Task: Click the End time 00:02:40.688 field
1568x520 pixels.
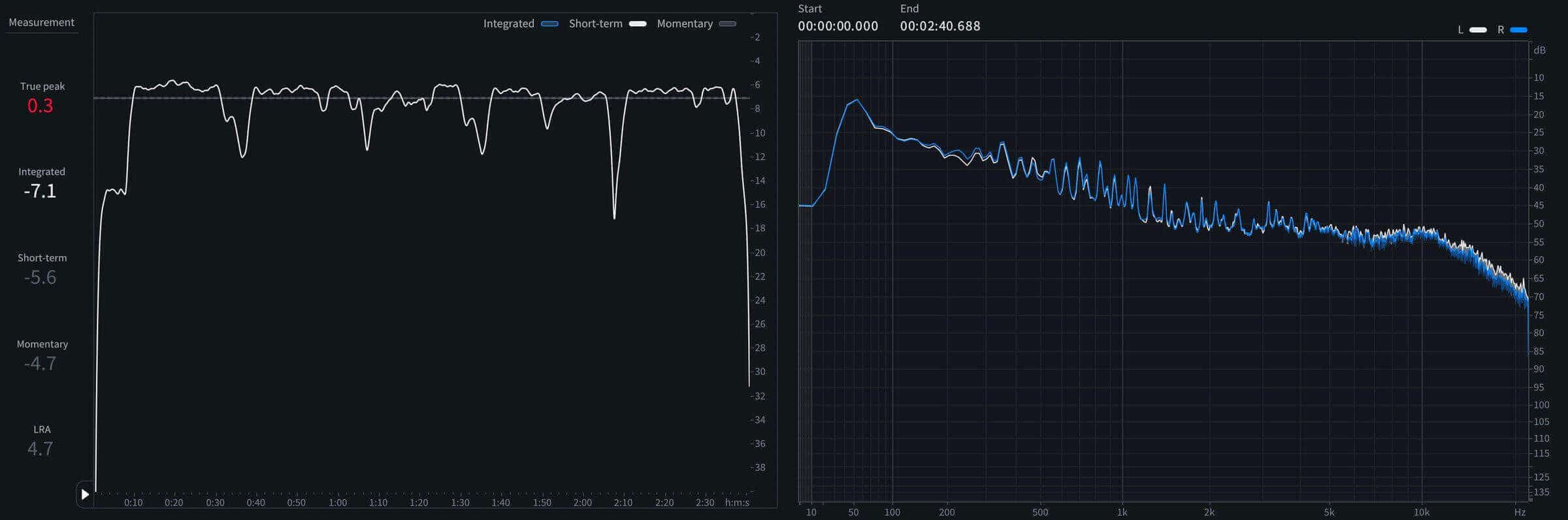Action: 940,26
